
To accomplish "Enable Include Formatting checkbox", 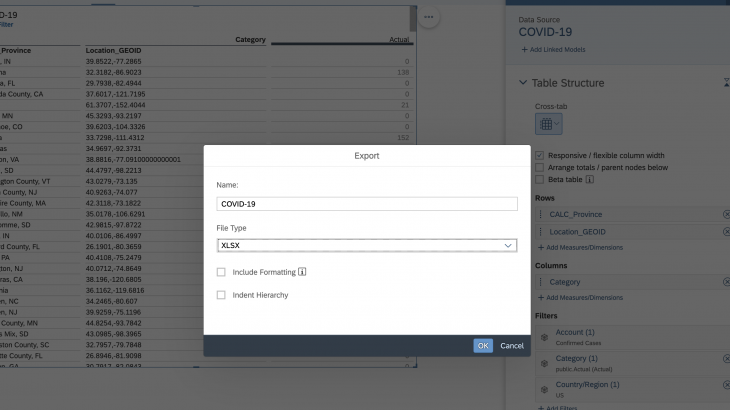I will (x=221, y=272).
